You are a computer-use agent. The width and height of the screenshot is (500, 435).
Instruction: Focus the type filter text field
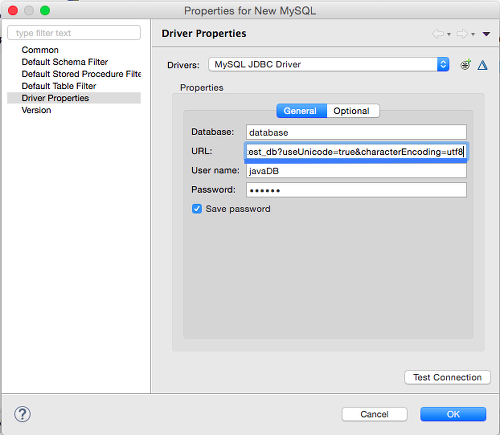[x=74, y=33]
